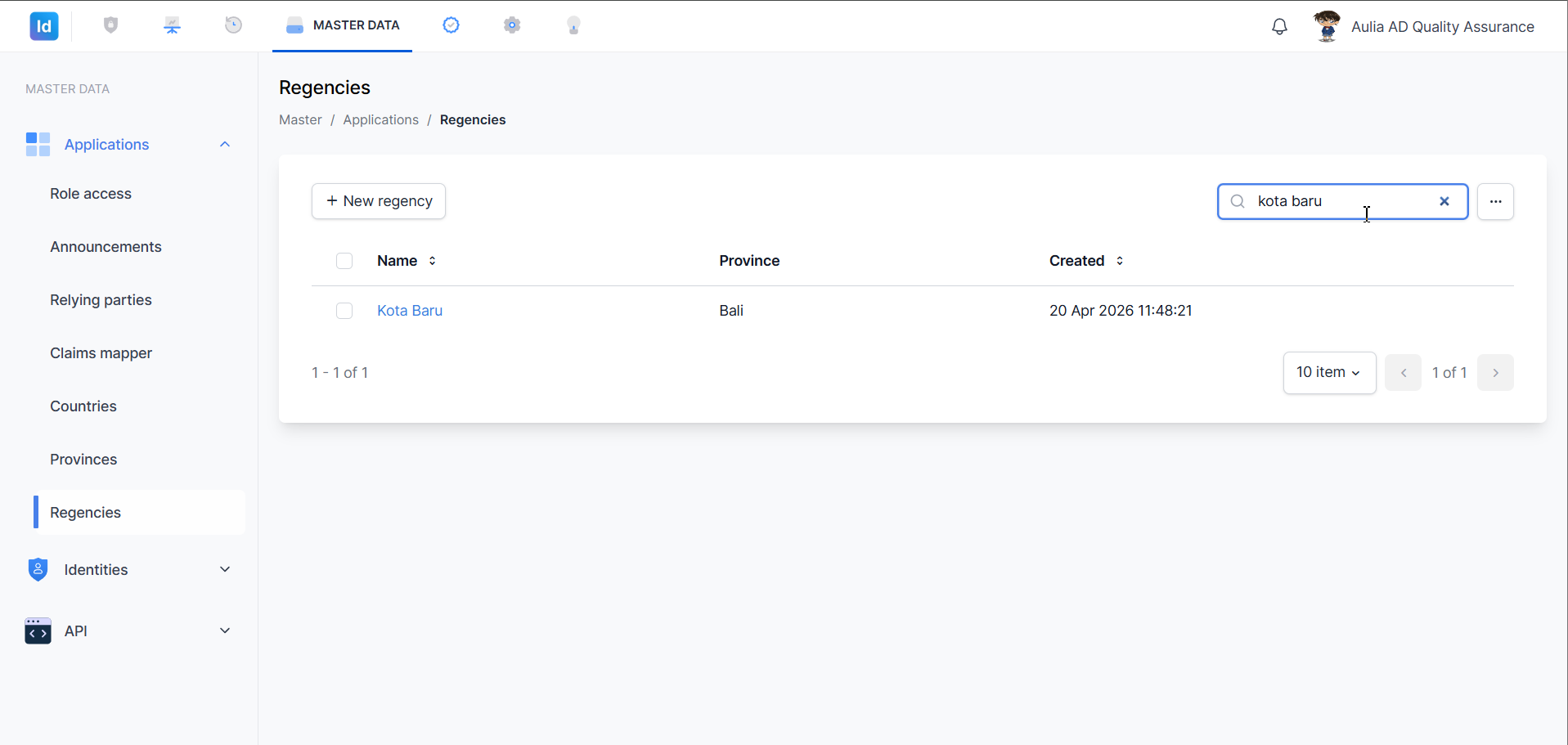
Task: Click the 20 Apr 2026 11:48:21 created date
Action: pyautogui.click(x=1121, y=311)
